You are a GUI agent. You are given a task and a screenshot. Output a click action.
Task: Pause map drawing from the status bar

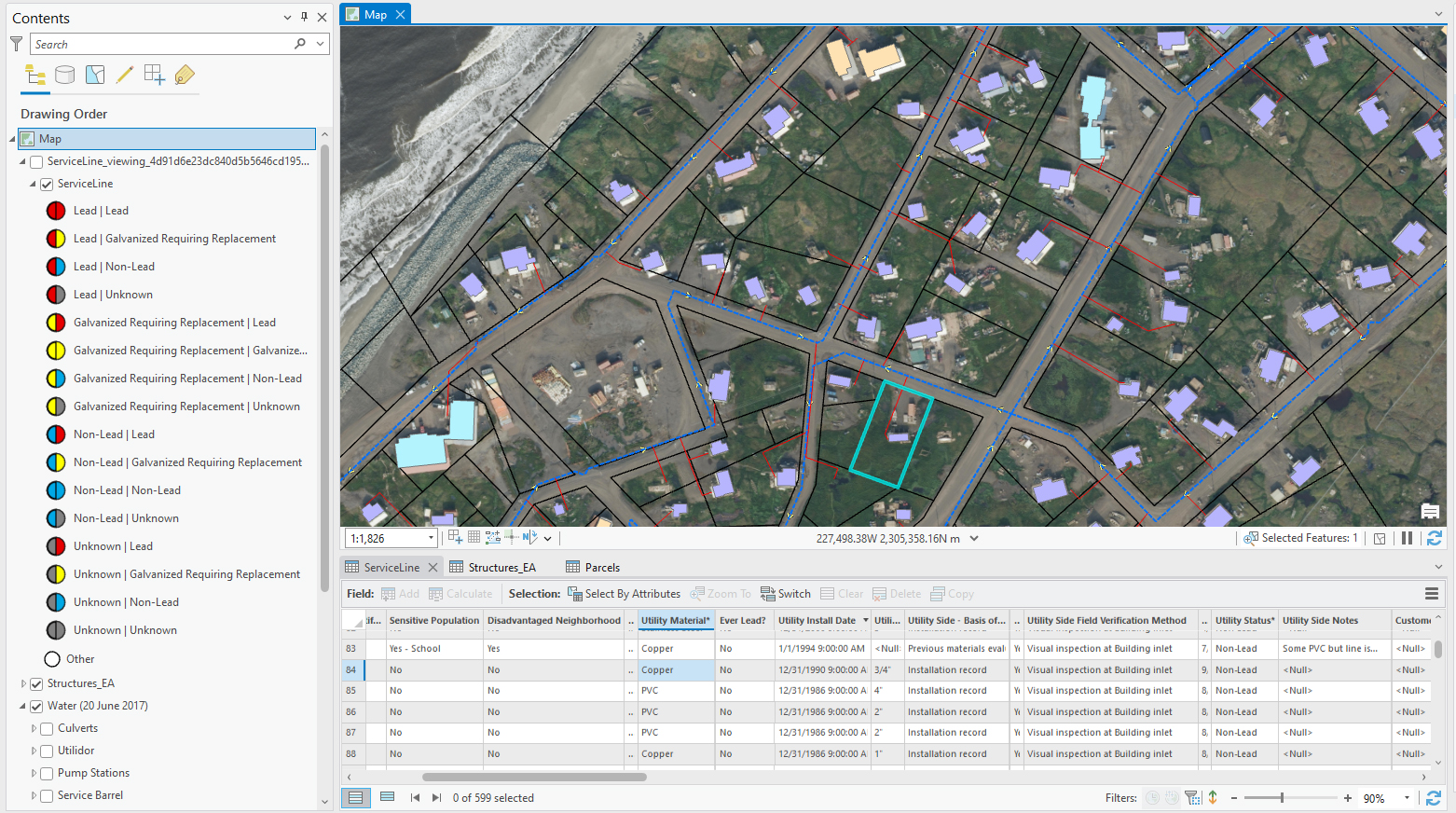[1408, 537]
